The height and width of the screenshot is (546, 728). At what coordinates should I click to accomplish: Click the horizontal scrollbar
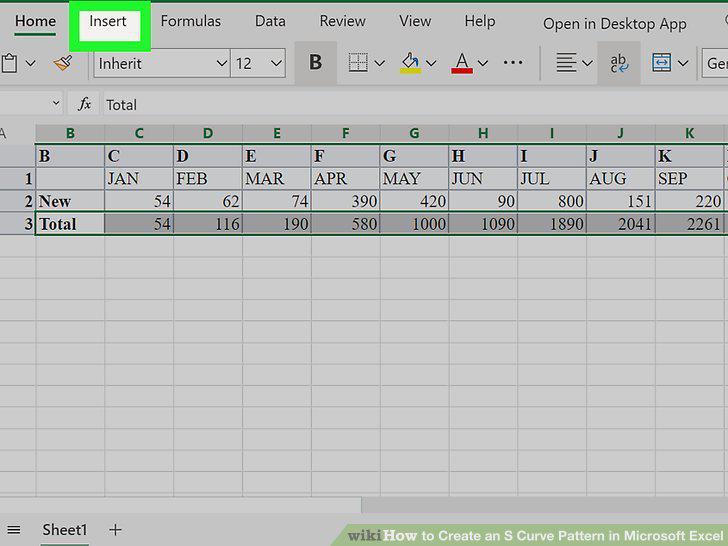pyautogui.click(x=544, y=505)
